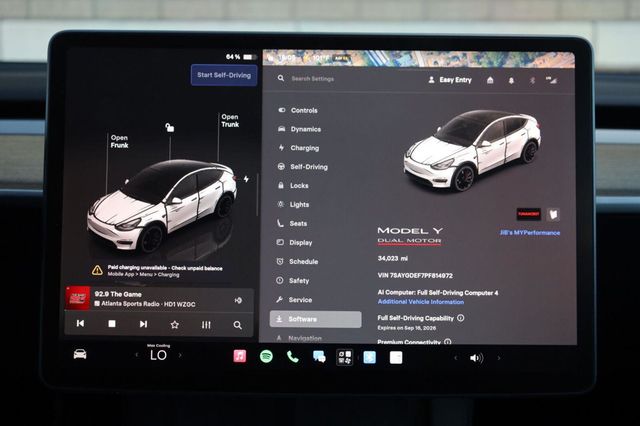Show info for Full Self-Driving Capability
Image resolution: width=640 pixels, height=426 pixels.
click(x=461, y=317)
